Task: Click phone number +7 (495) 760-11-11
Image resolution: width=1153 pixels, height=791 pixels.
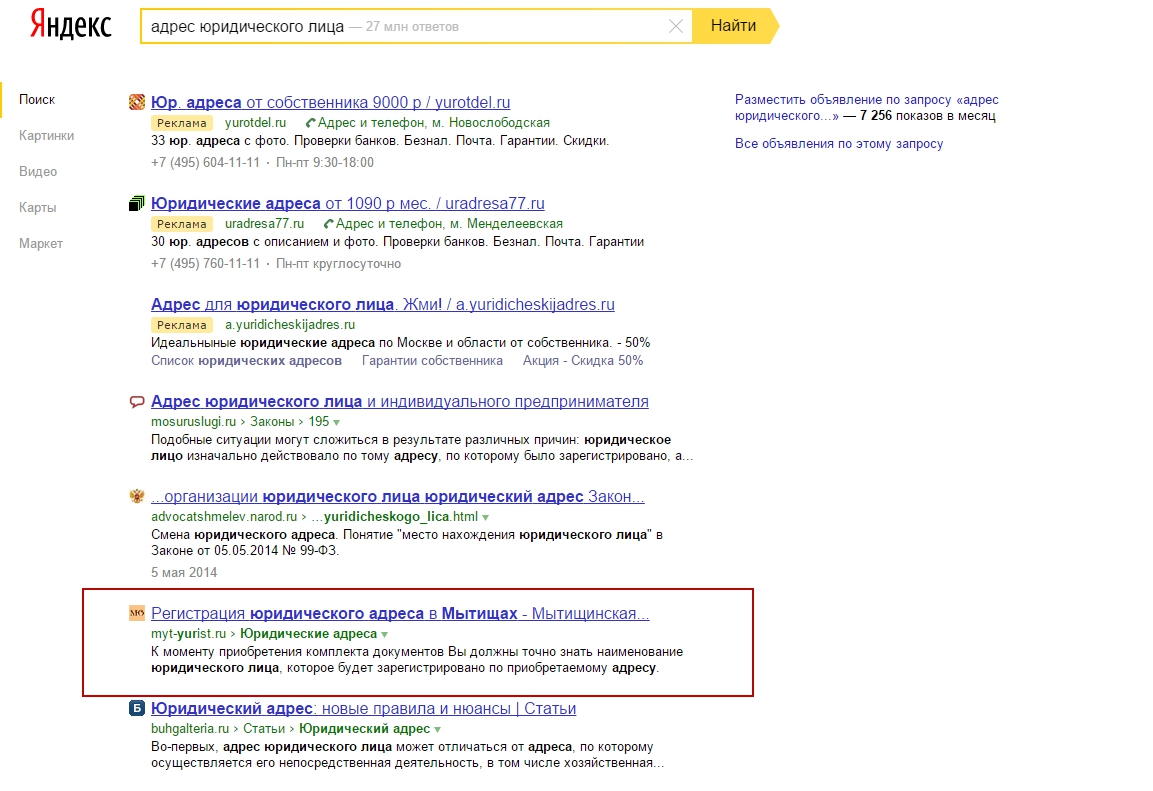Action: click(x=205, y=264)
